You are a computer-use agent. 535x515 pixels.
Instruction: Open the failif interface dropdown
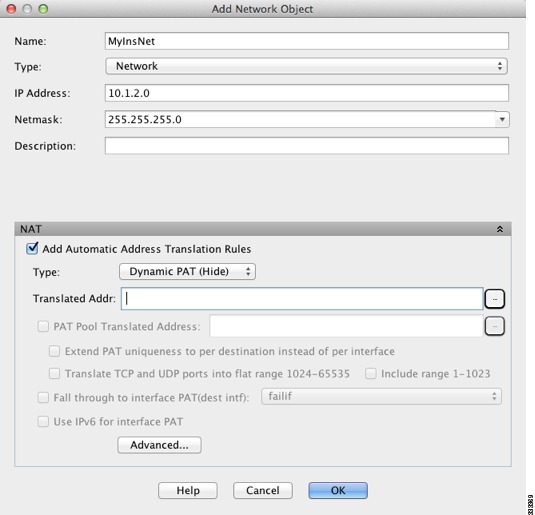381,397
